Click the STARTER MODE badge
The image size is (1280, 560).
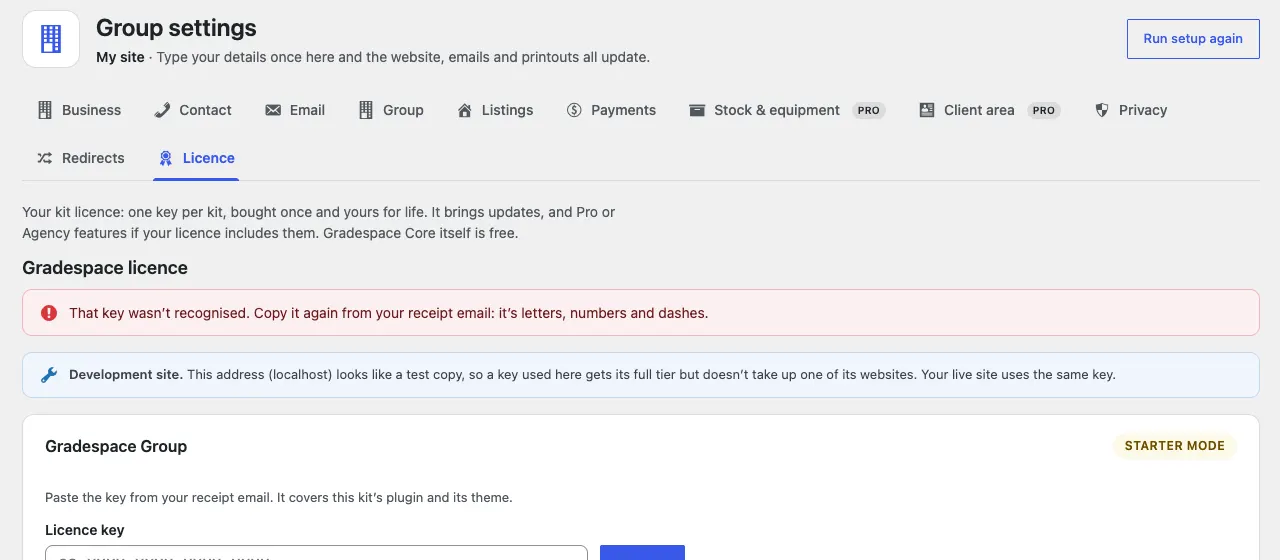pyautogui.click(x=1175, y=446)
